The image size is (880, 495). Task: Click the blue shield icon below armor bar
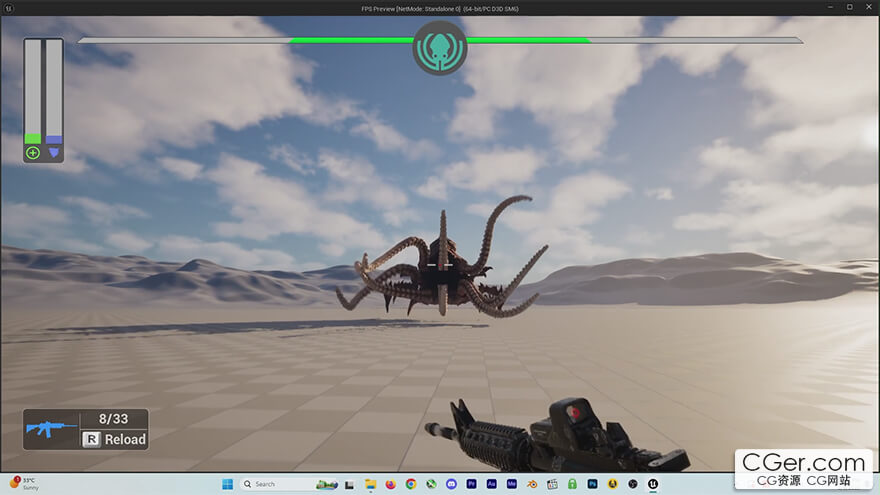coord(54,153)
